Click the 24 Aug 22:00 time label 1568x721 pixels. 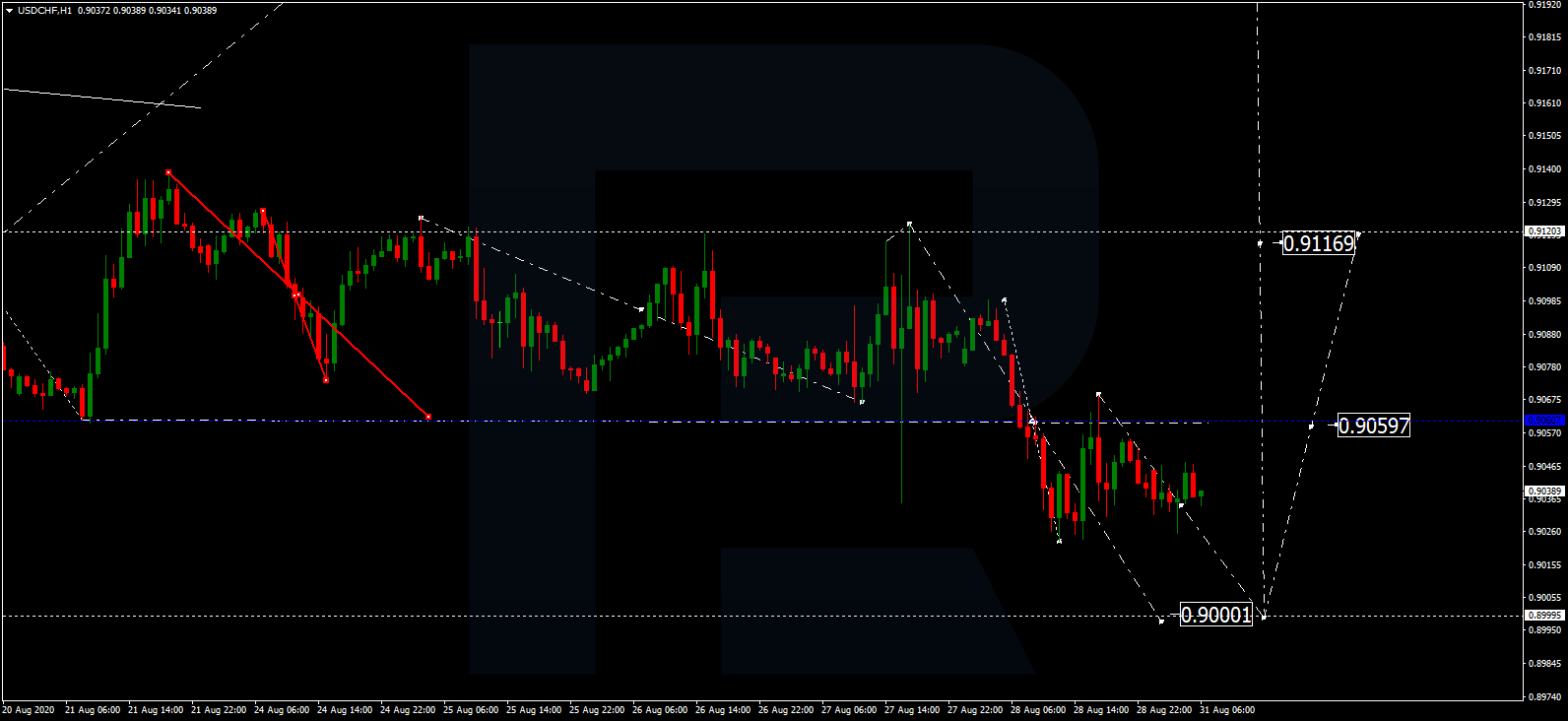pos(408,710)
